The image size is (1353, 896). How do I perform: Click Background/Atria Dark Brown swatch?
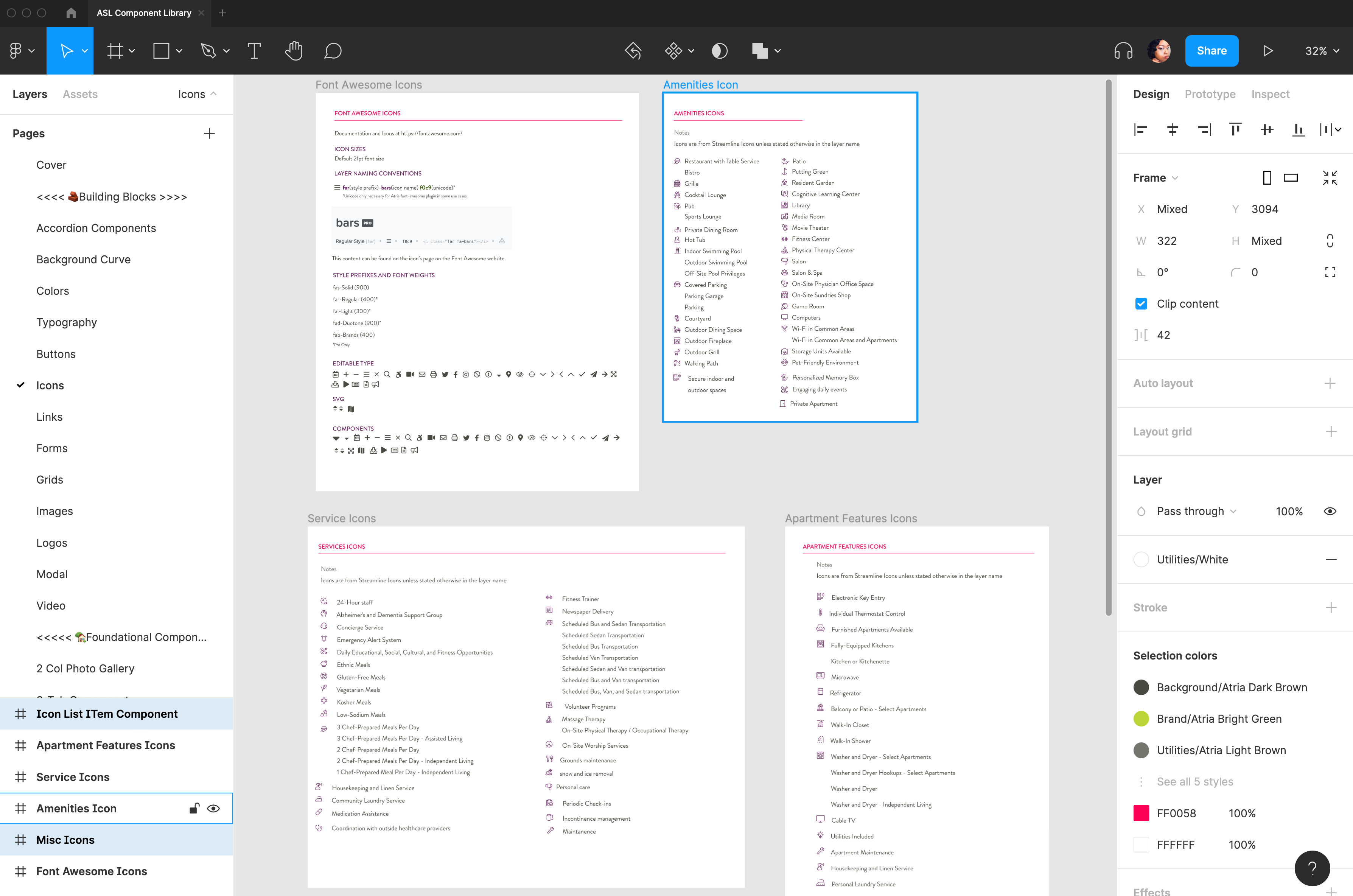coord(1140,687)
